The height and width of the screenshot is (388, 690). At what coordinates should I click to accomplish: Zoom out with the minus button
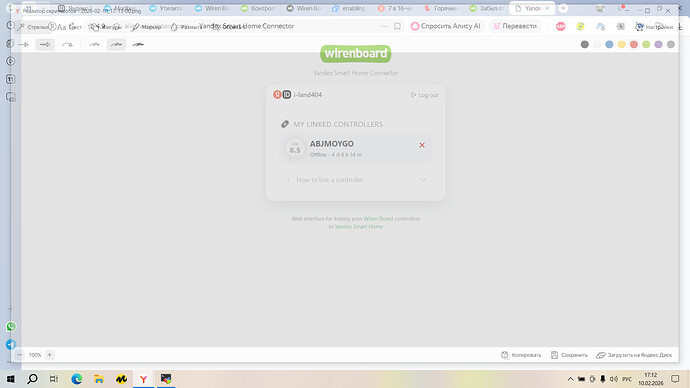[x=19, y=355]
